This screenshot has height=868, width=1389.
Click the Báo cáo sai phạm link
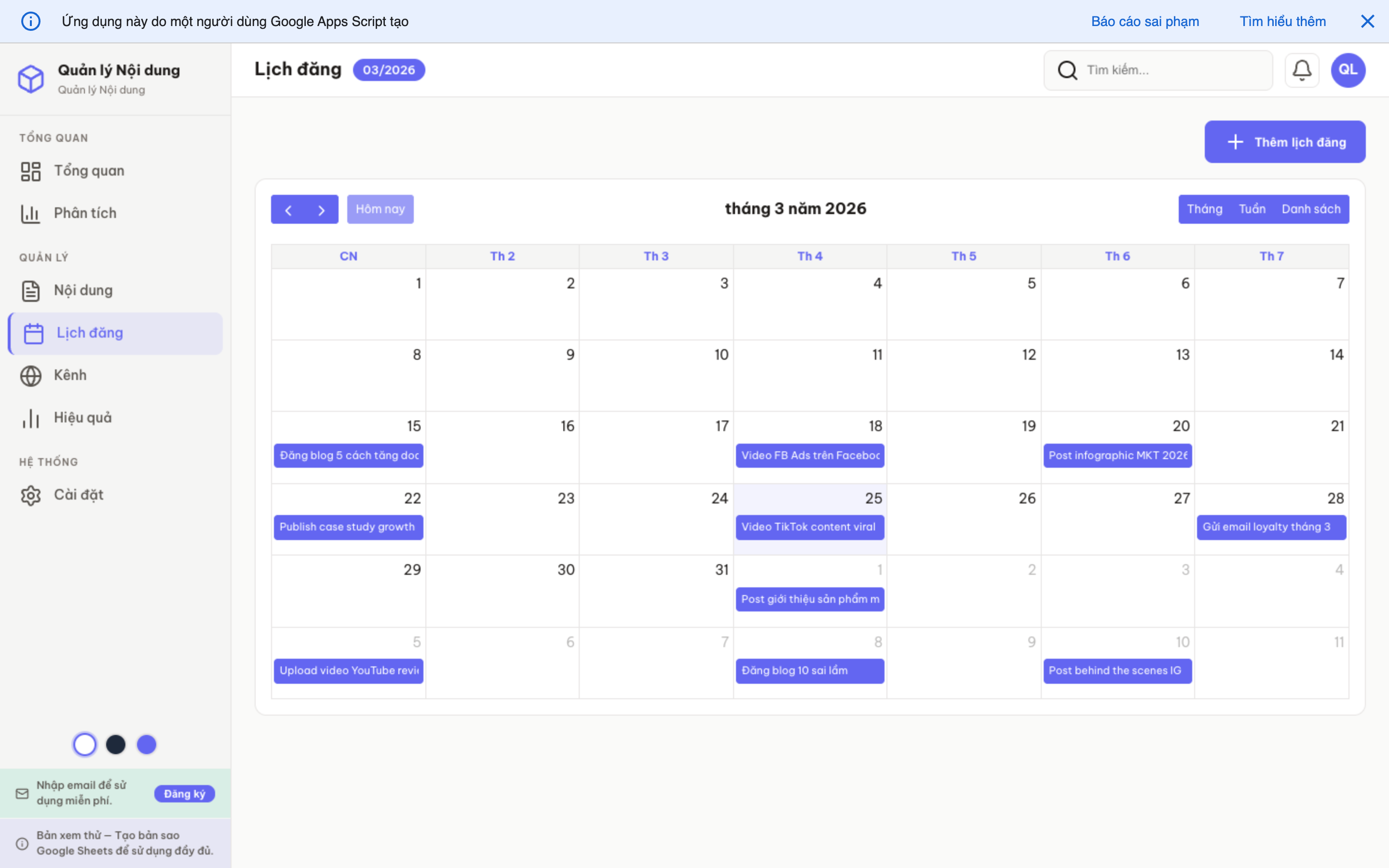(x=1144, y=21)
